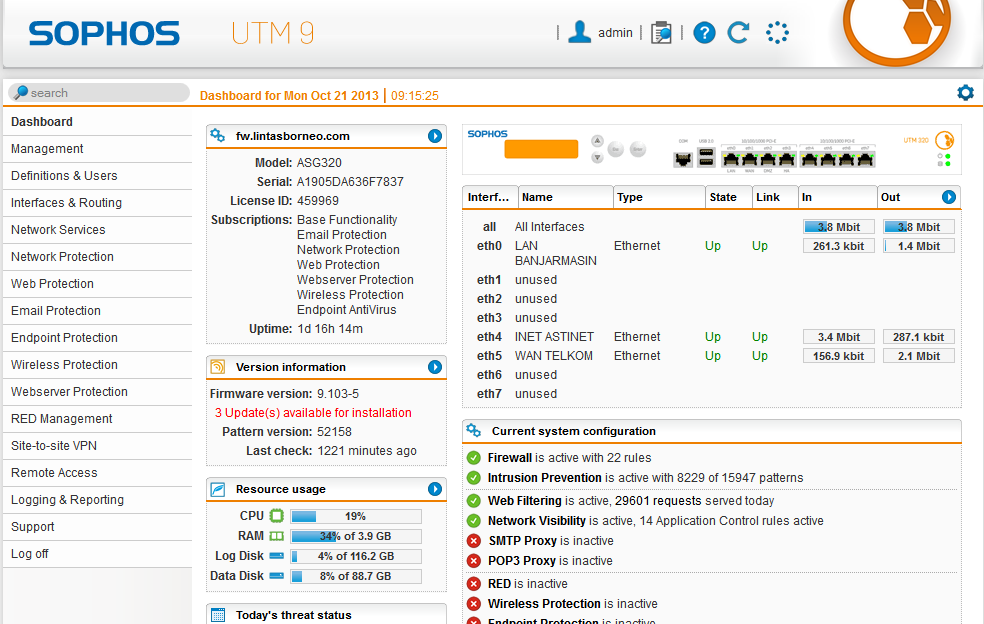Open the Support menu

point(97,527)
